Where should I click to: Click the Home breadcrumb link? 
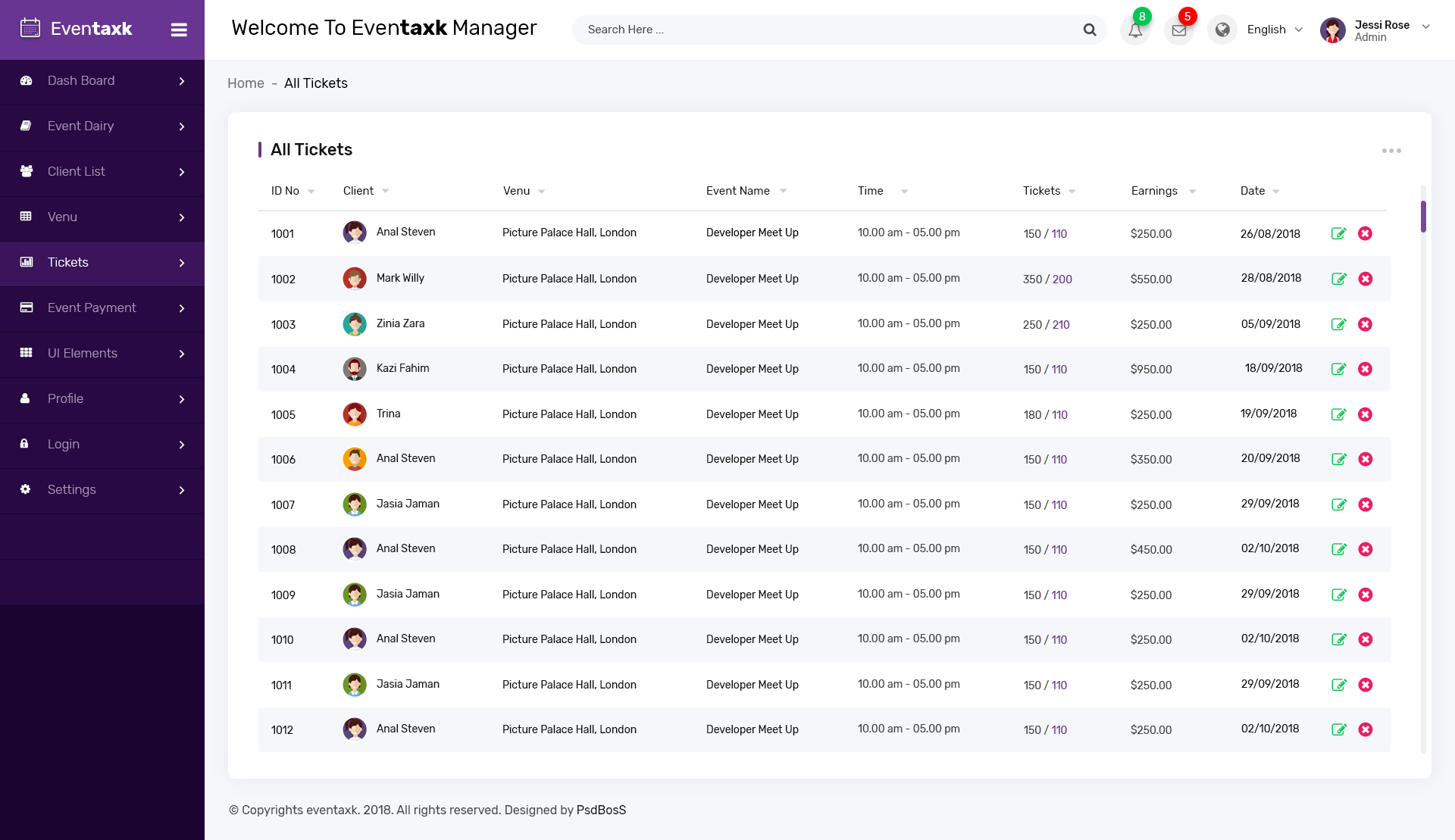[246, 83]
